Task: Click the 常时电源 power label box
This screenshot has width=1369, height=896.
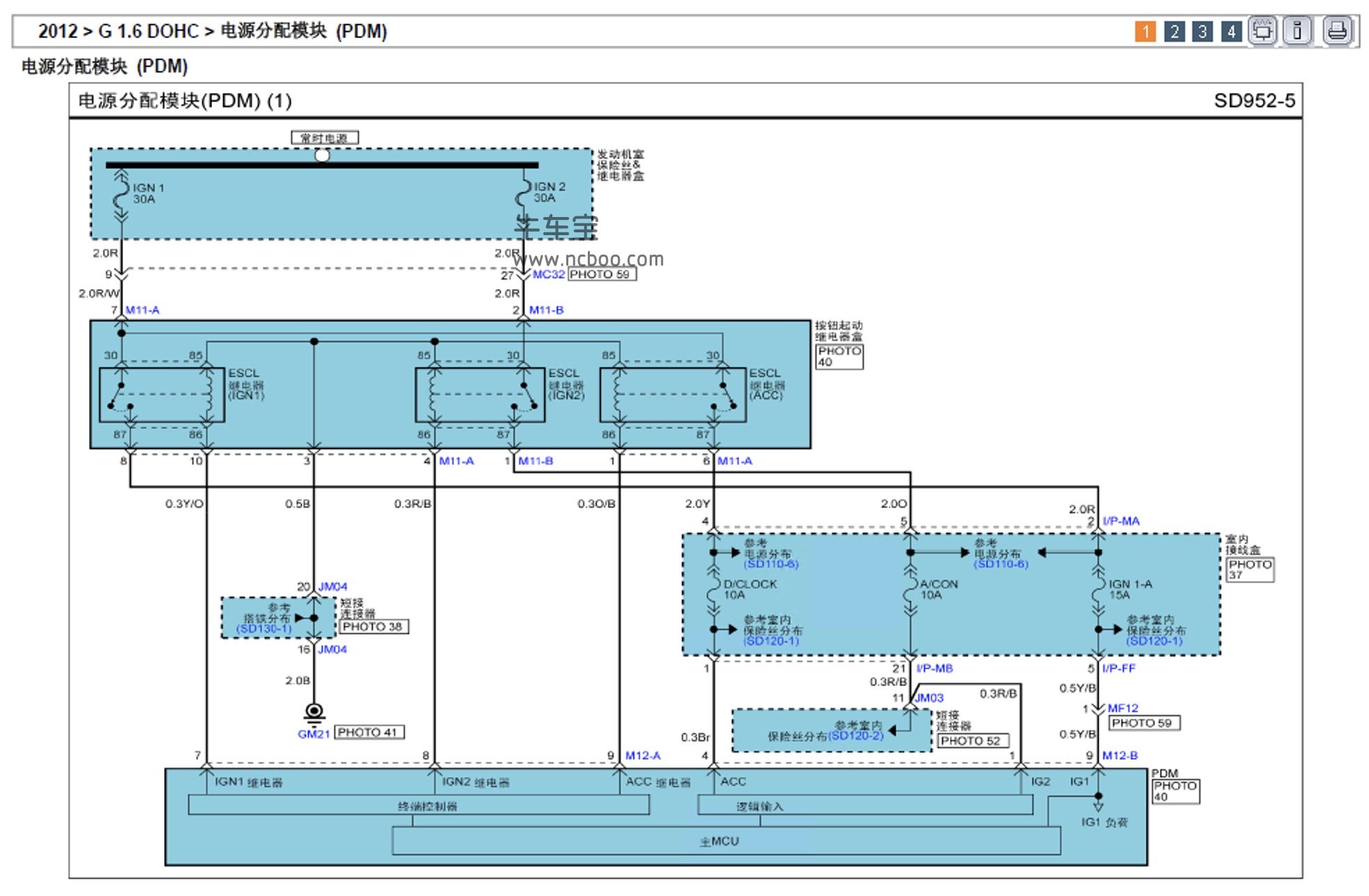Action: point(324,138)
